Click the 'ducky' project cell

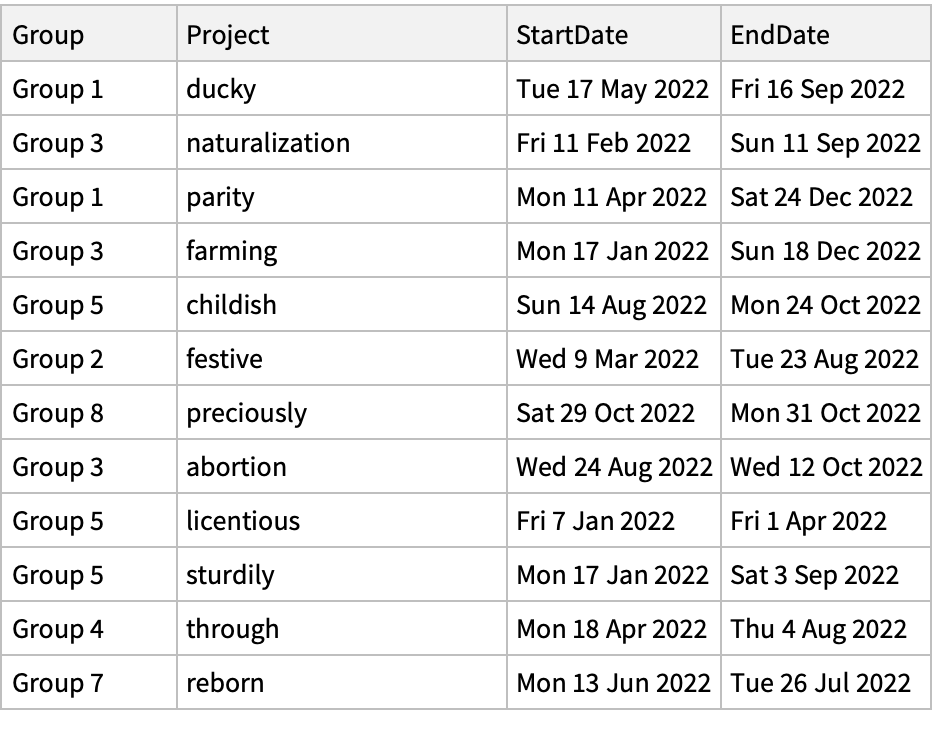221,89
